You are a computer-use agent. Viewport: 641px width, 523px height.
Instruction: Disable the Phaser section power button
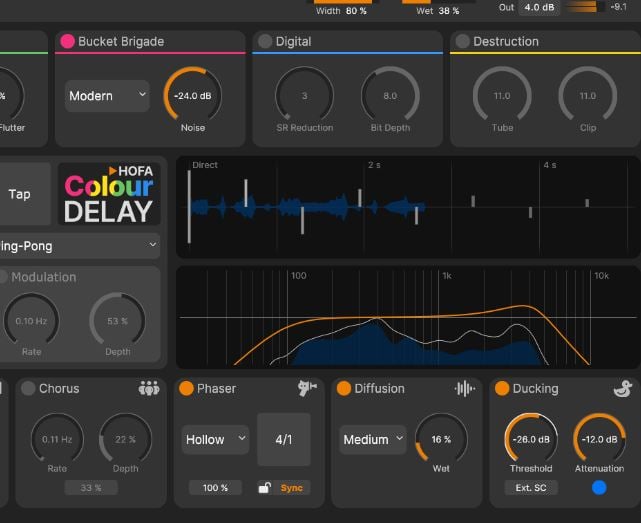pos(186,388)
